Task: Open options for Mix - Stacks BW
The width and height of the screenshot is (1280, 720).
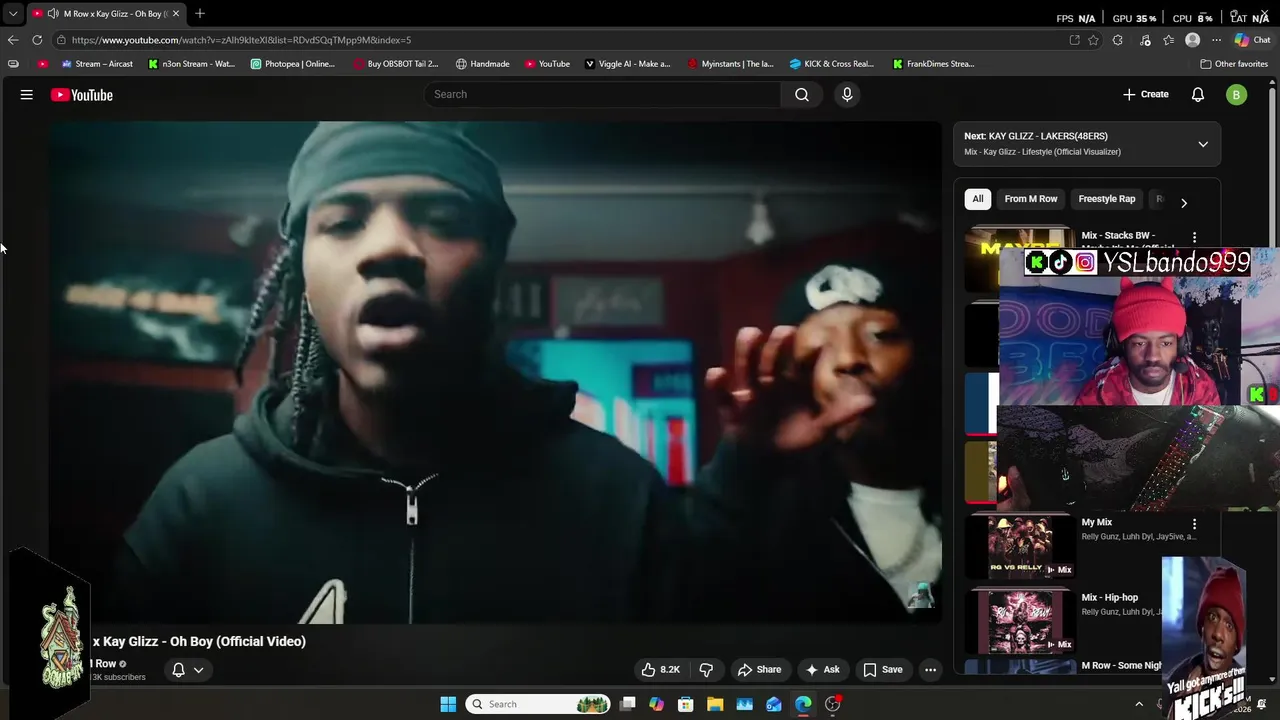Action: coord(1194,237)
